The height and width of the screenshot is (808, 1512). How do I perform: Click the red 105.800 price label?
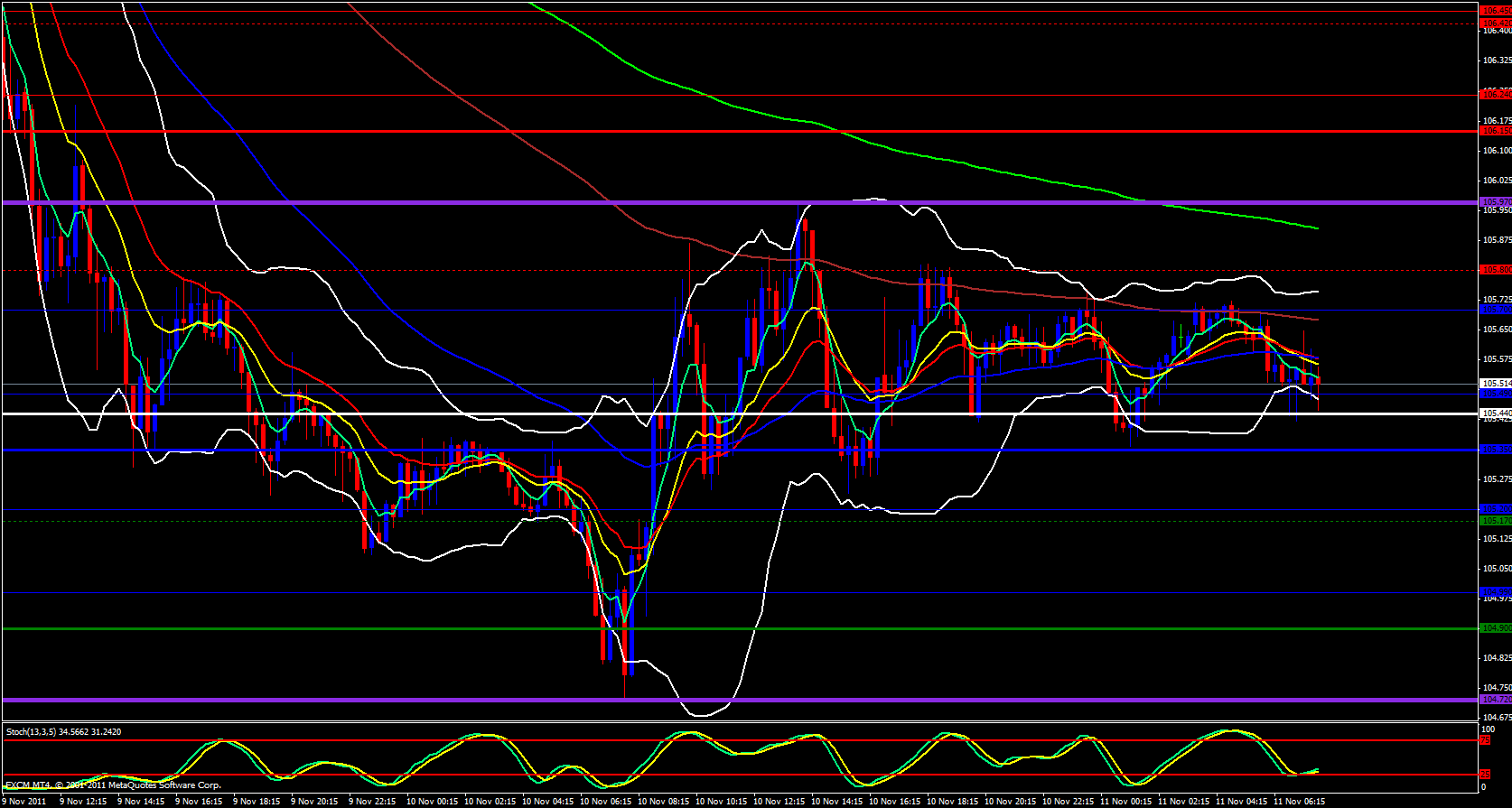(x=1496, y=269)
